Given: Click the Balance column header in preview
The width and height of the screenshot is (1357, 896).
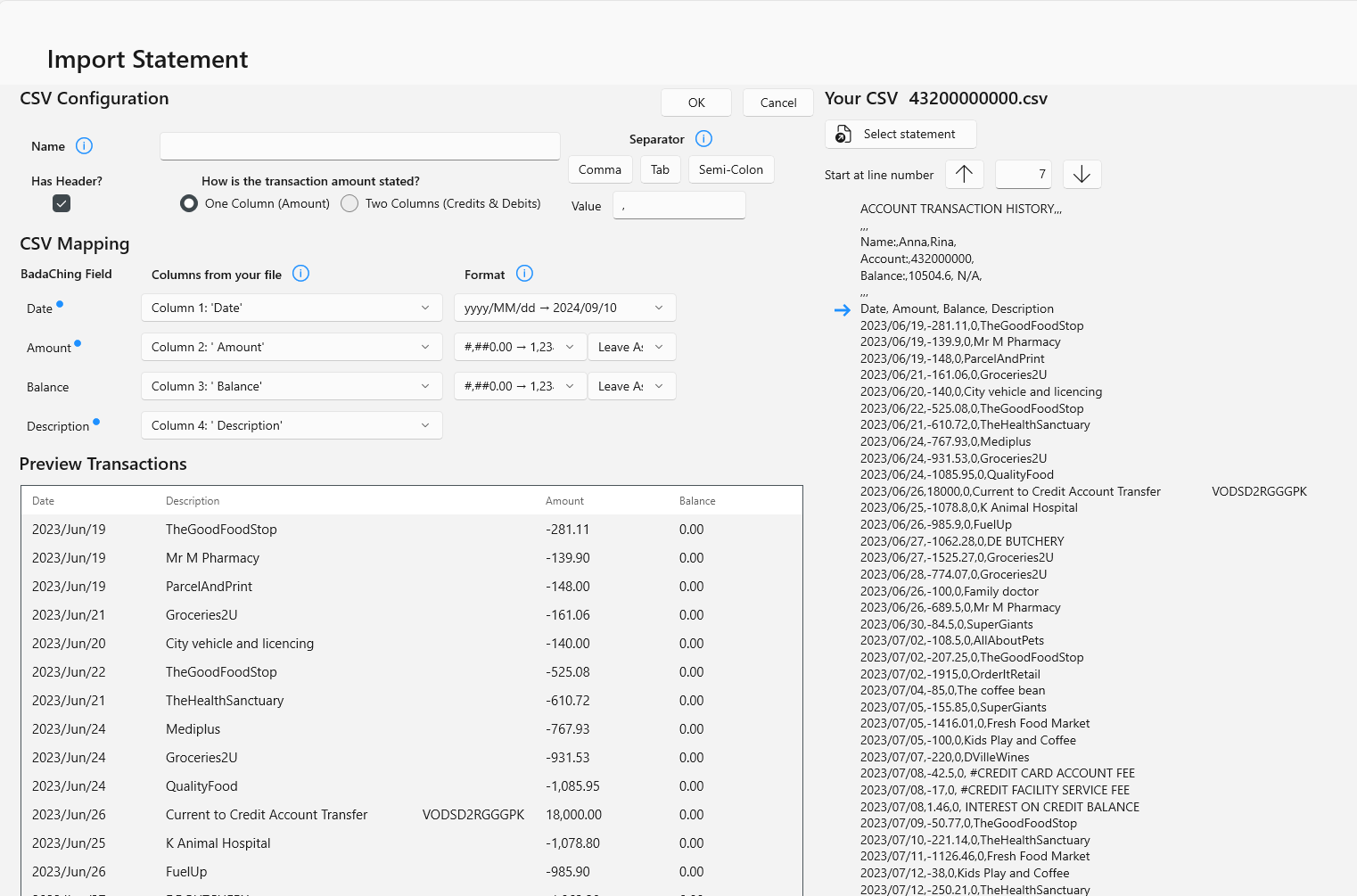Looking at the screenshot, I should tap(697, 501).
